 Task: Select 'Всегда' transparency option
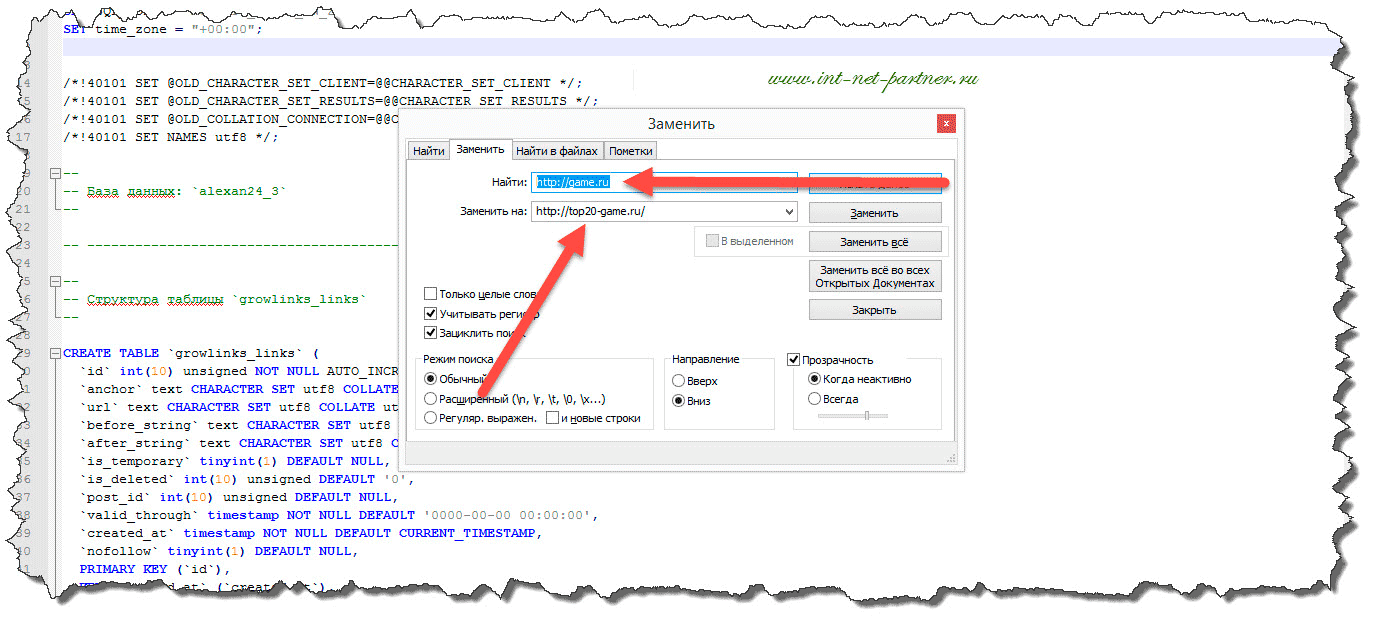point(814,399)
